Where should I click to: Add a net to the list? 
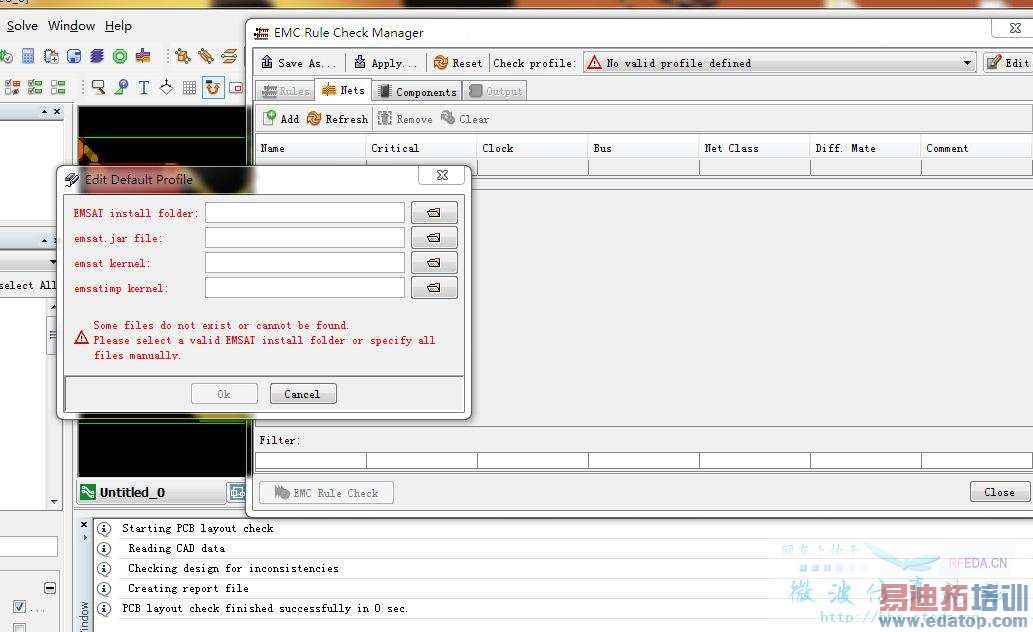coord(281,119)
